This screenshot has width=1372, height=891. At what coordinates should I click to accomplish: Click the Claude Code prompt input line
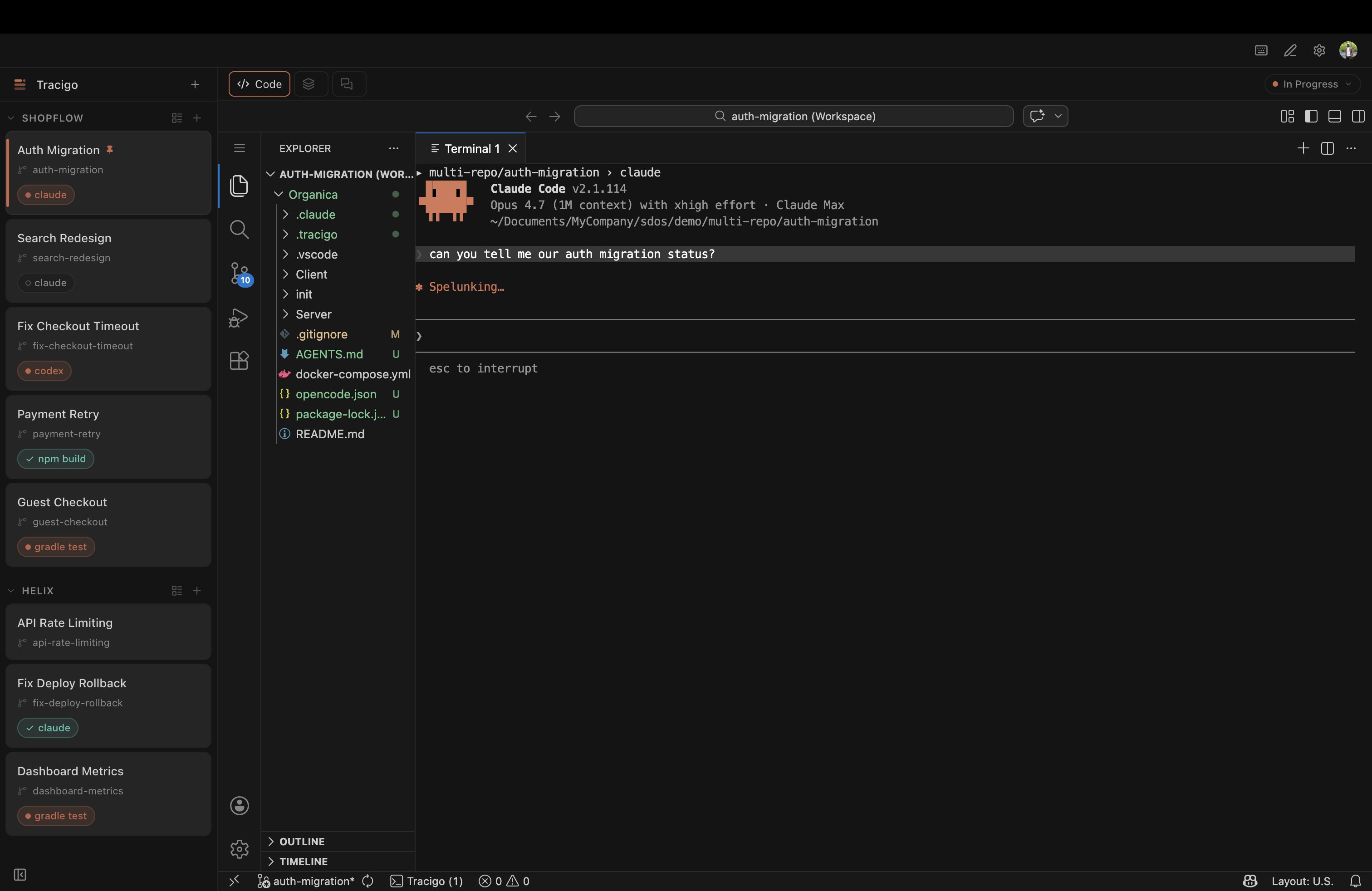[x=885, y=336]
